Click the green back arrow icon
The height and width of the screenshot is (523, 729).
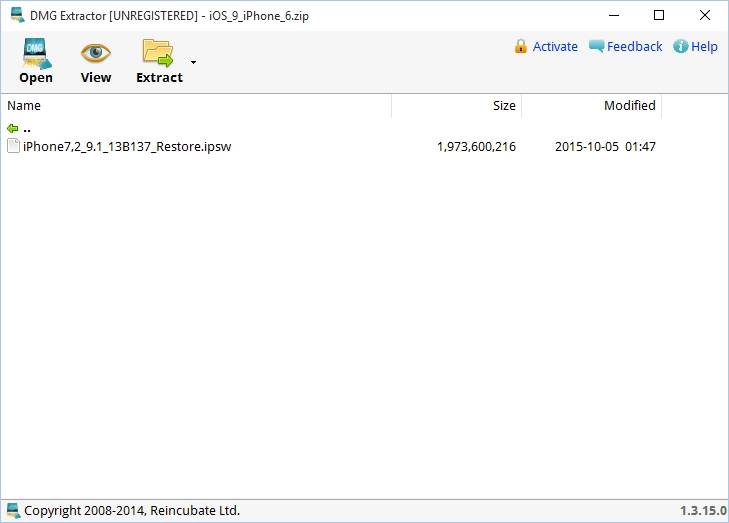[x=12, y=128]
